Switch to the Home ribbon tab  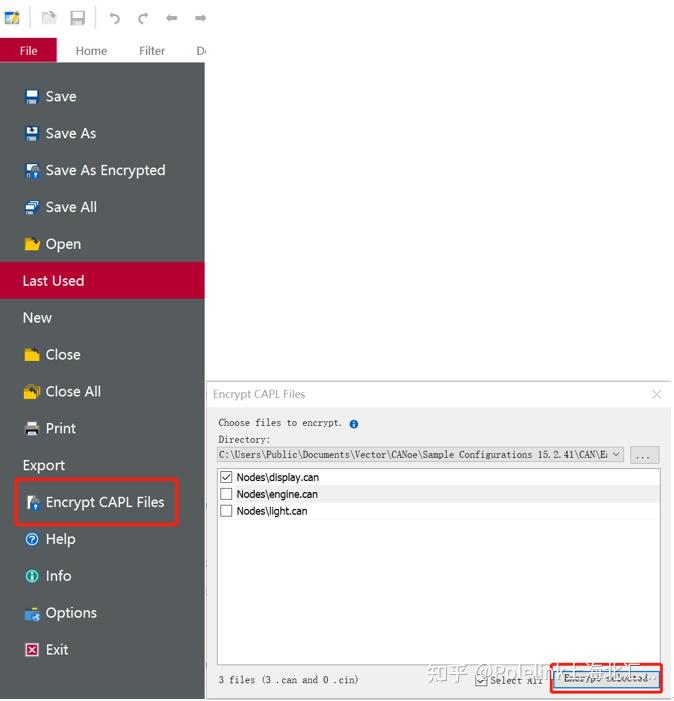[x=91, y=51]
